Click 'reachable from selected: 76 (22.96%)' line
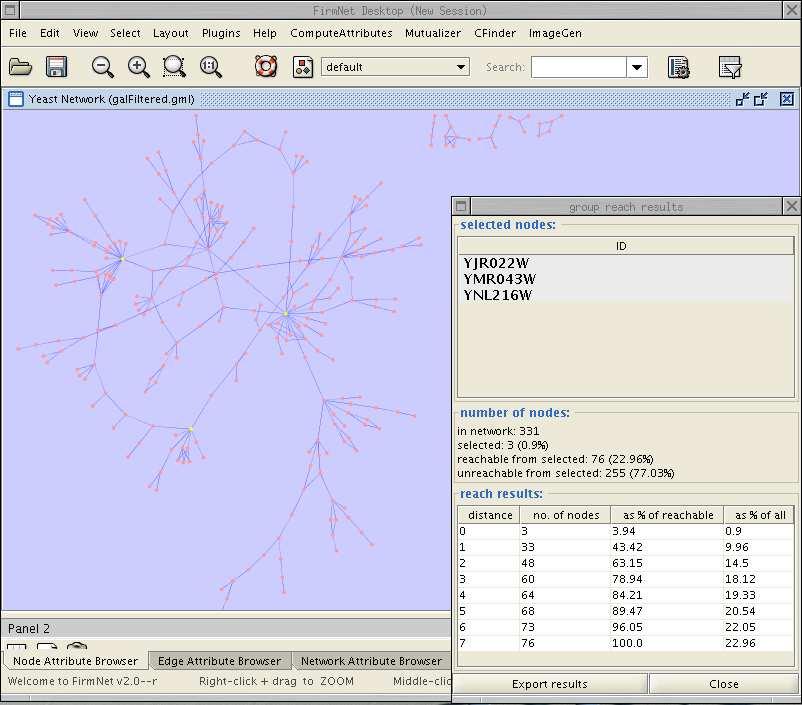 click(x=555, y=459)
